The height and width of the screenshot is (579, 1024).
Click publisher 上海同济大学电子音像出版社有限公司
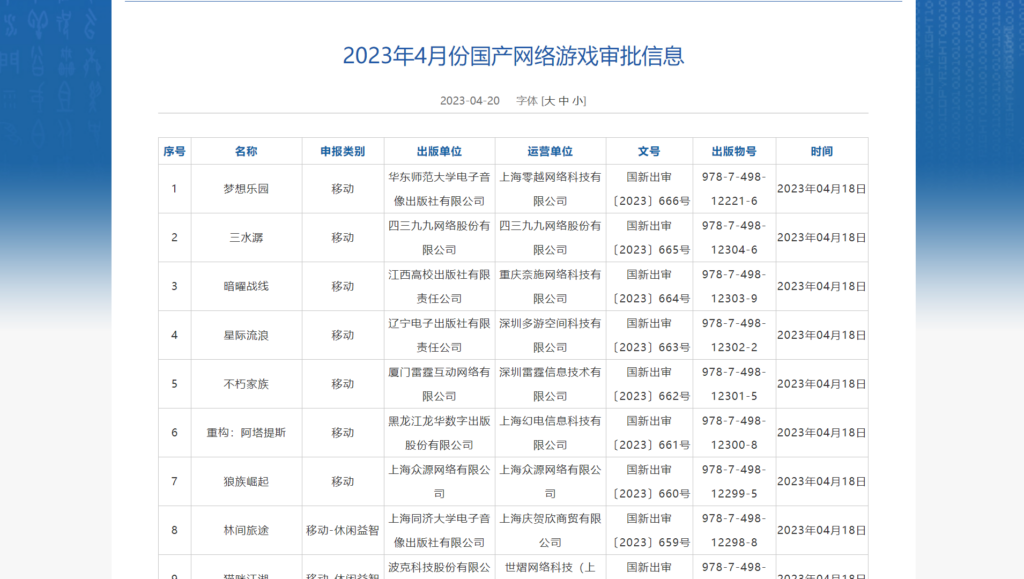point(440,531)
